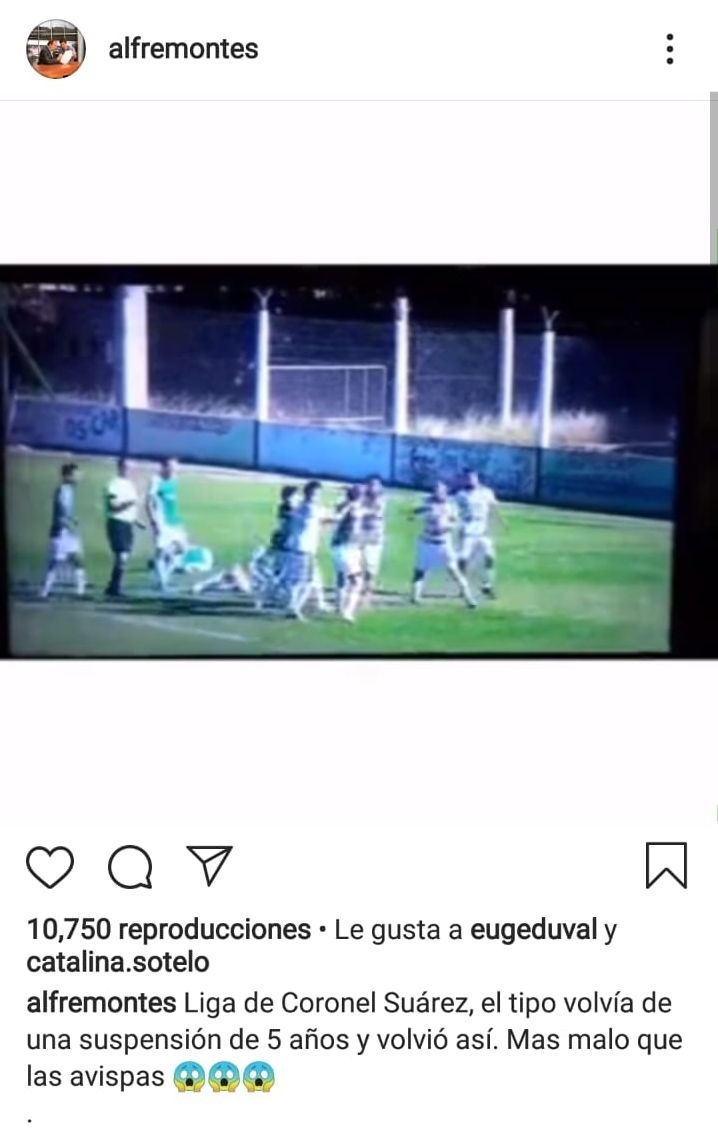Like the post with the heart icon

50,867
